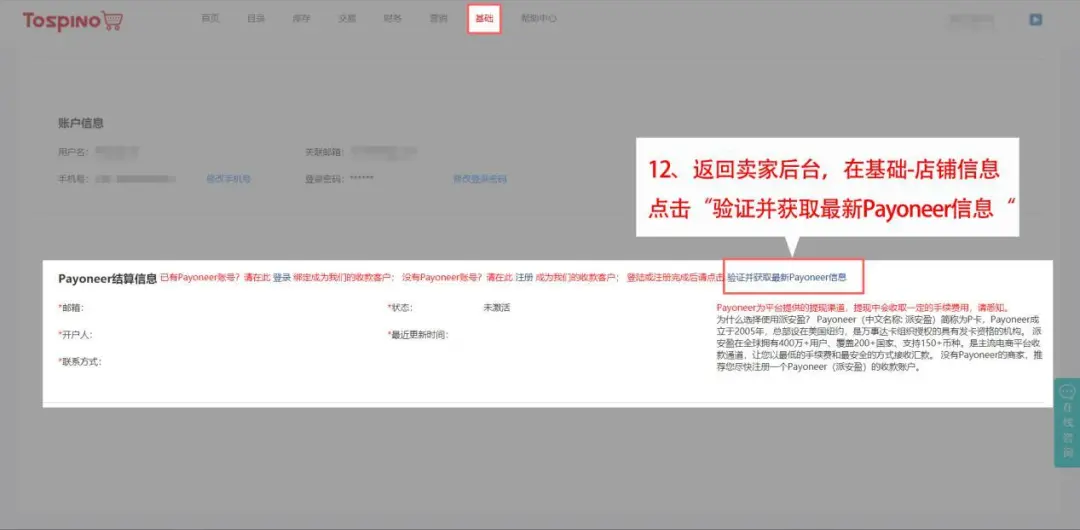Image resolution: width=1080 pixels, height=530 pixels.
Task: Click the 关联邮箱 label
Action: (x=325, y=152)
